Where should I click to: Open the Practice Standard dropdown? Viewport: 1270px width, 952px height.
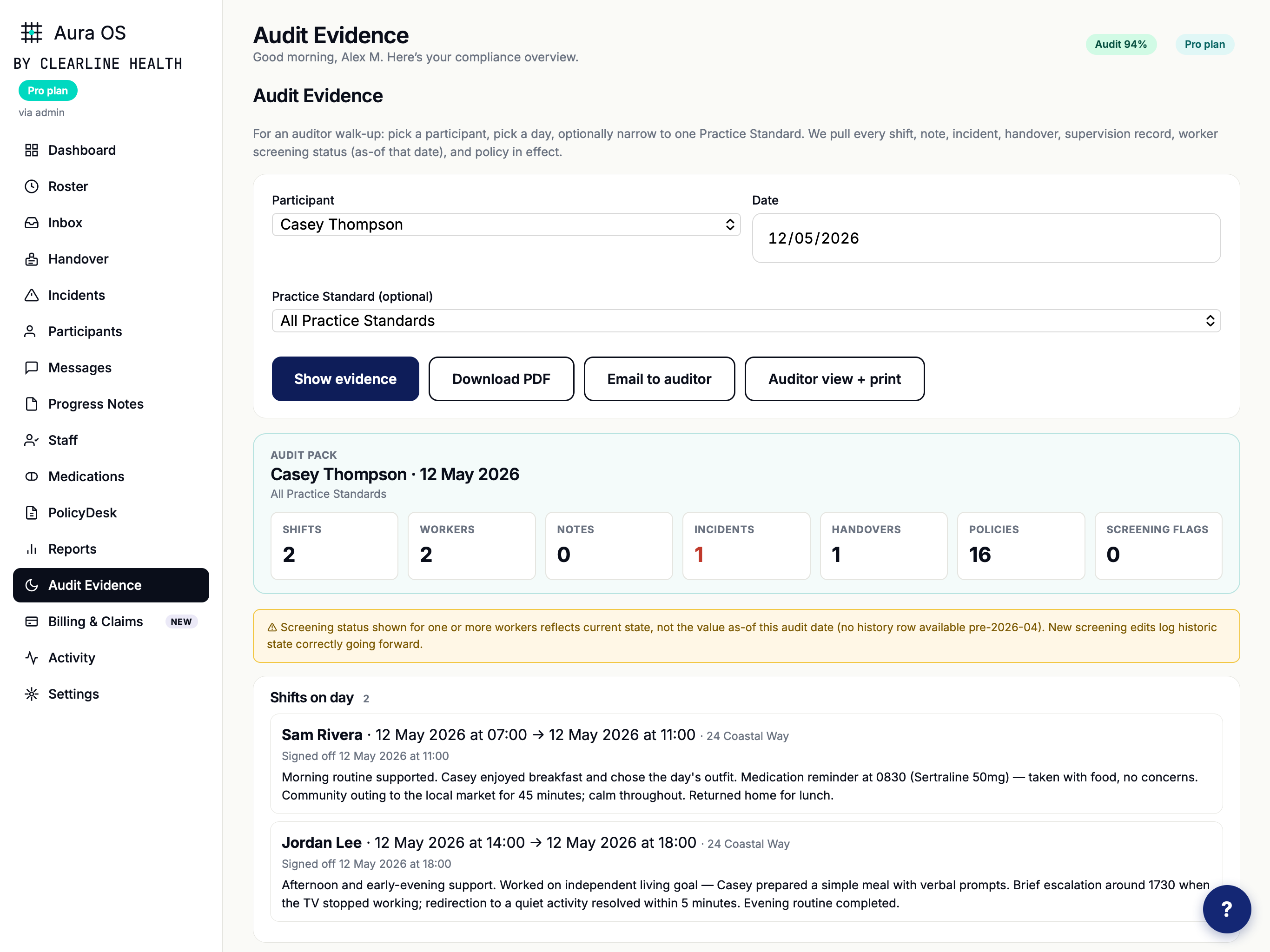click(x=746, y=321)
